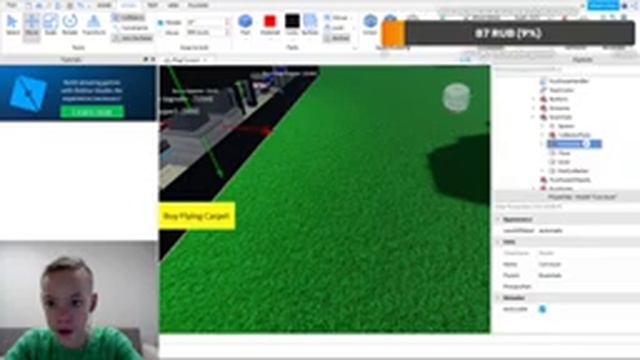
Task: Collapse the Behavior section in Properties
Action: (x=498, y=298)
